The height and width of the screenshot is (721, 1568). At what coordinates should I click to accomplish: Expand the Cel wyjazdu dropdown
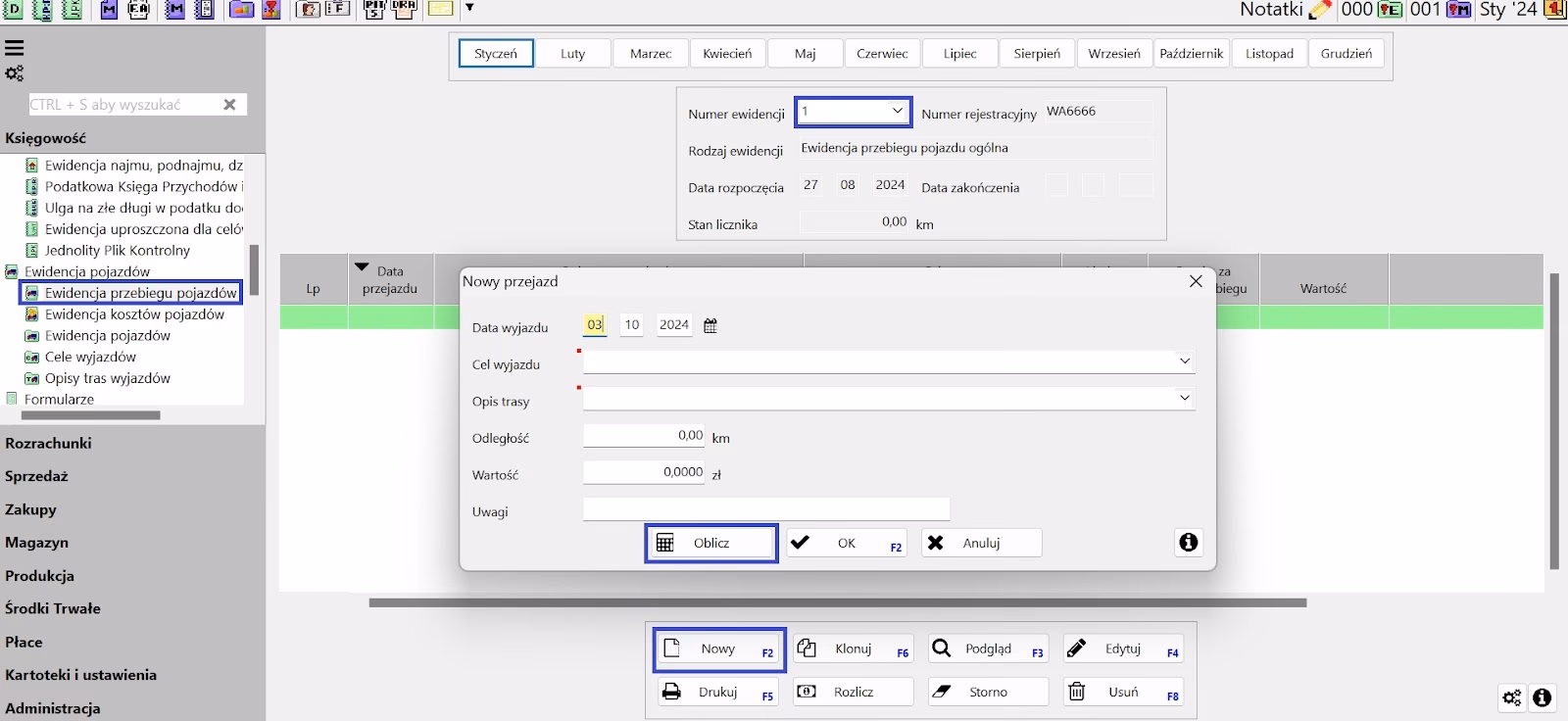(1184, 361)
